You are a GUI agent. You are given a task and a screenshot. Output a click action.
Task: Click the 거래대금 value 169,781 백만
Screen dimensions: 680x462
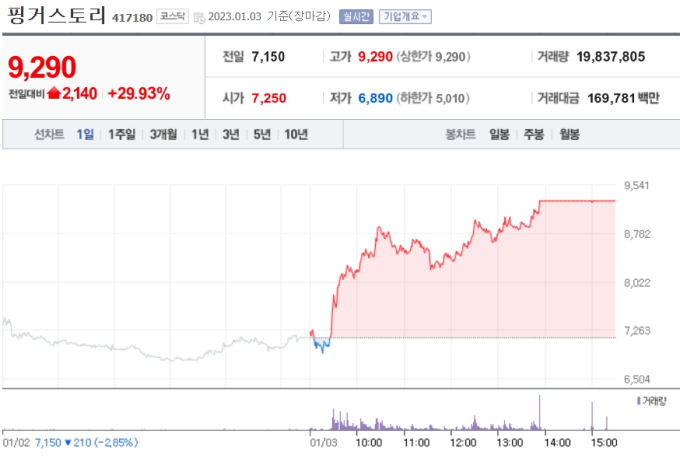[623, 98]
